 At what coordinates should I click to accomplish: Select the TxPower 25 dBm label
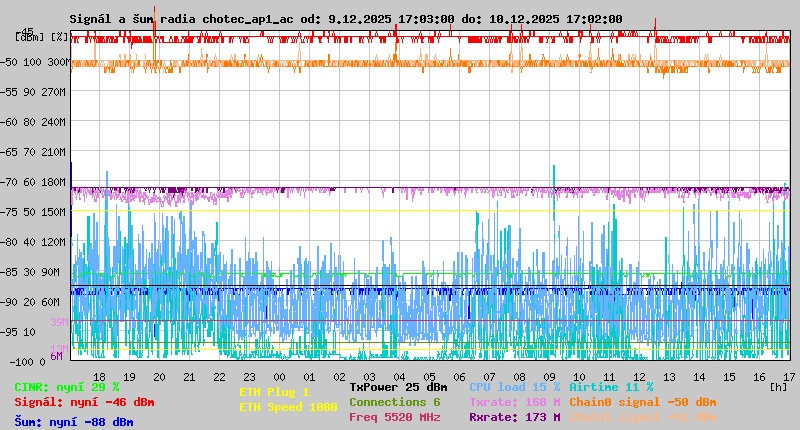point(398,387)
